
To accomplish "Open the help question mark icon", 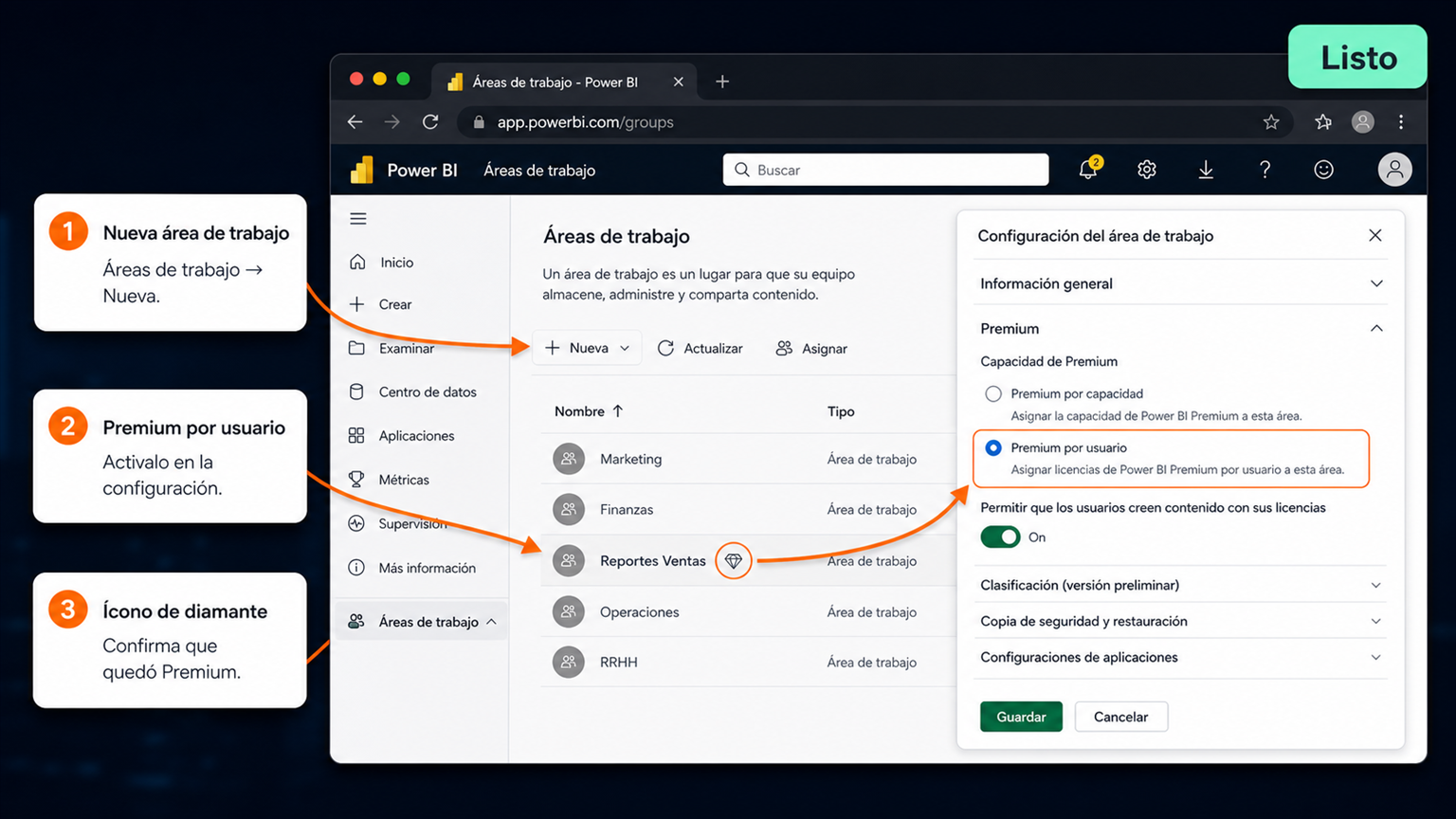I will [x=1265, y=170].
